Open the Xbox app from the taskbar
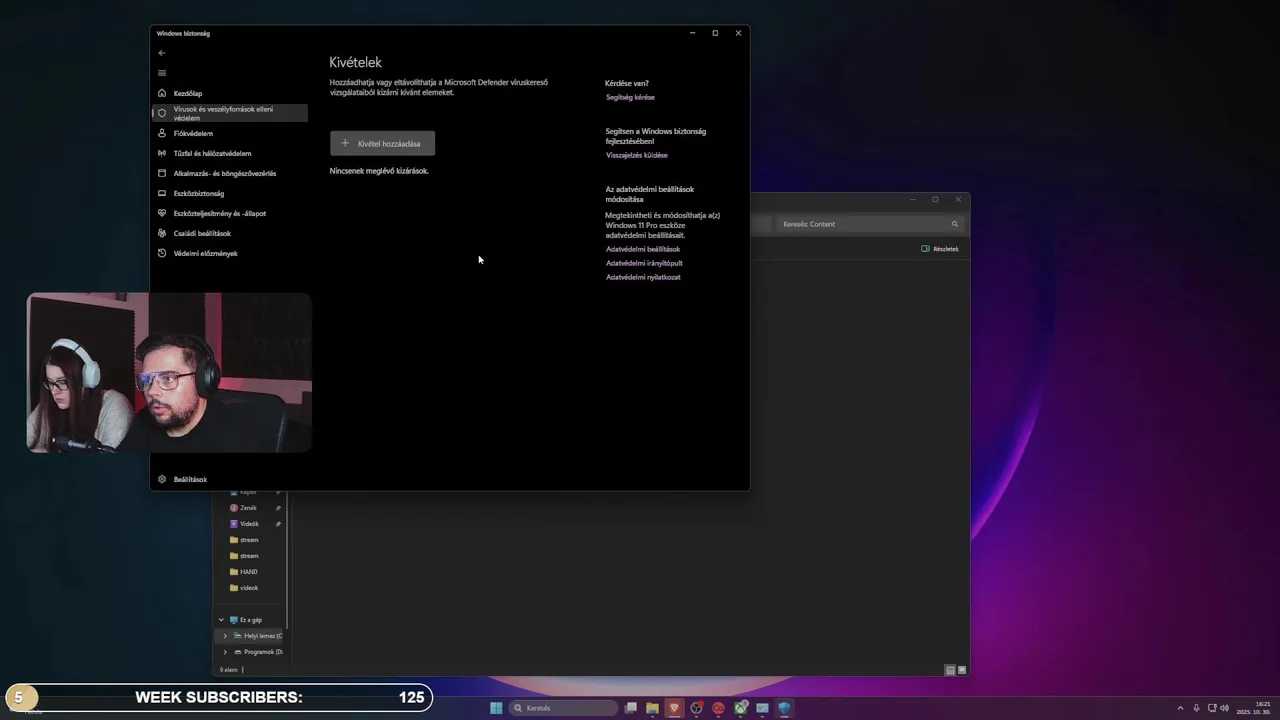This screenshot has width=1280, height=720. tap(741, 708)
